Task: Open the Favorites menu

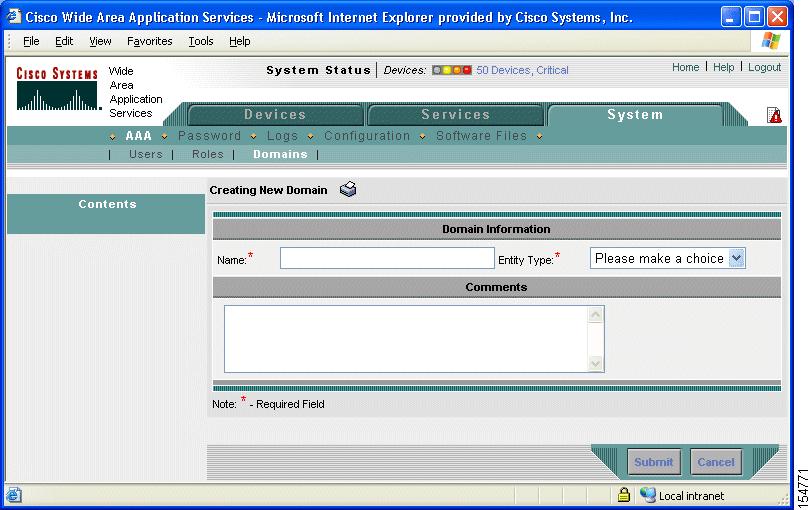Action: pos(150,41)
